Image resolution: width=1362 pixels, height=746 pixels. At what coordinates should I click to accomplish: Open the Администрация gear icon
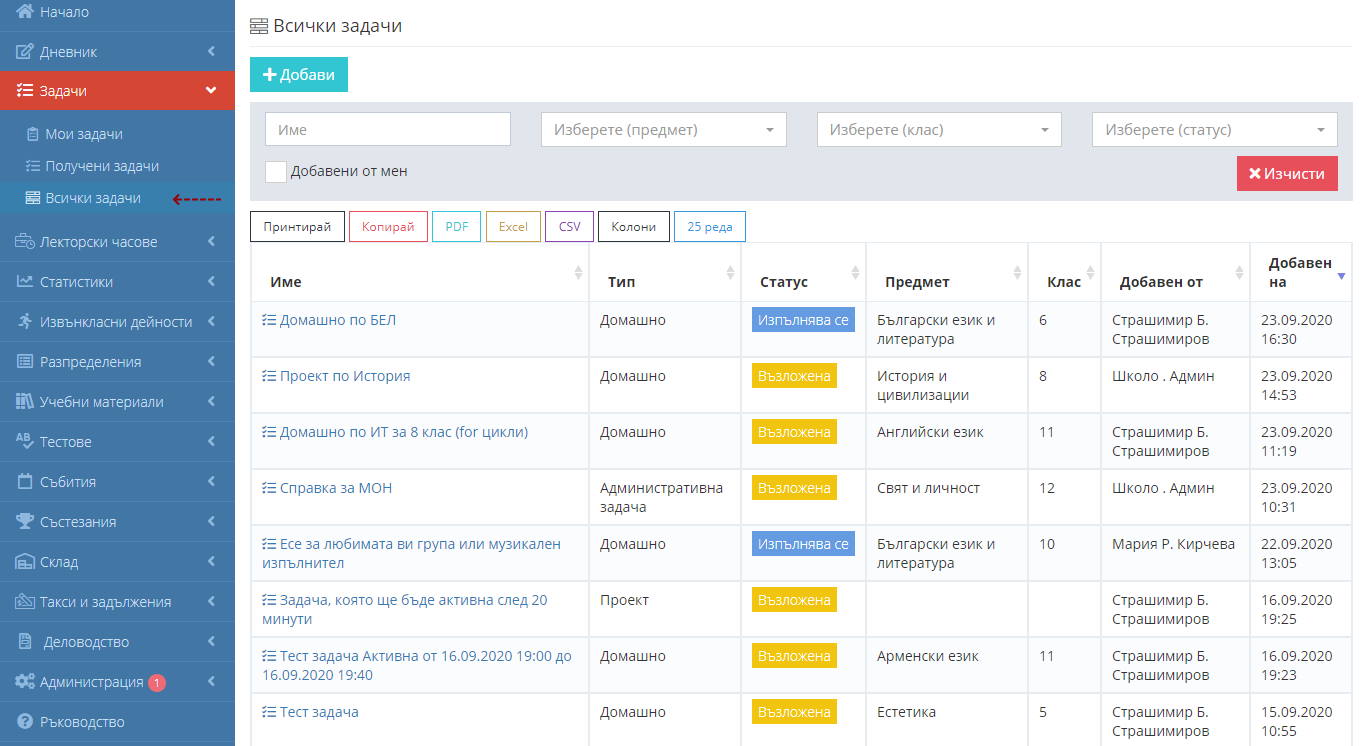click(x=23, y=681)
